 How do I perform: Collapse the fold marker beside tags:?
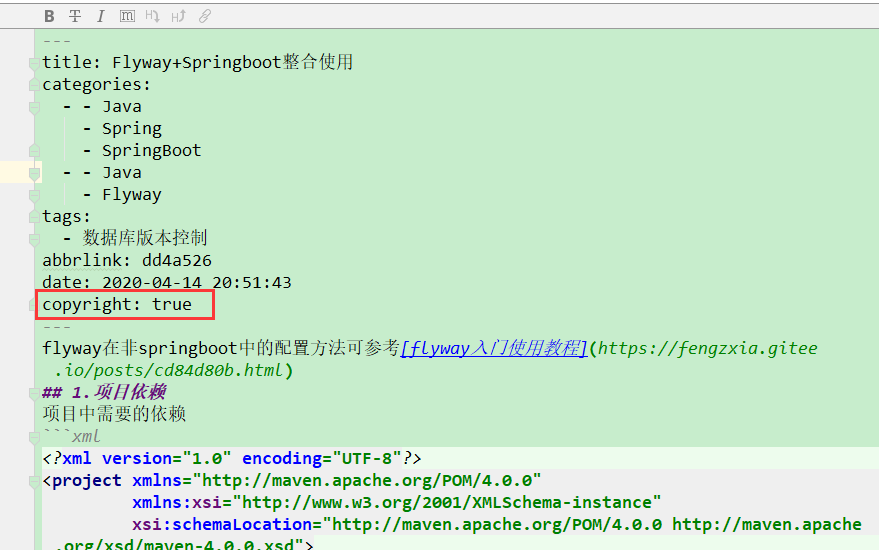[34, 217]
